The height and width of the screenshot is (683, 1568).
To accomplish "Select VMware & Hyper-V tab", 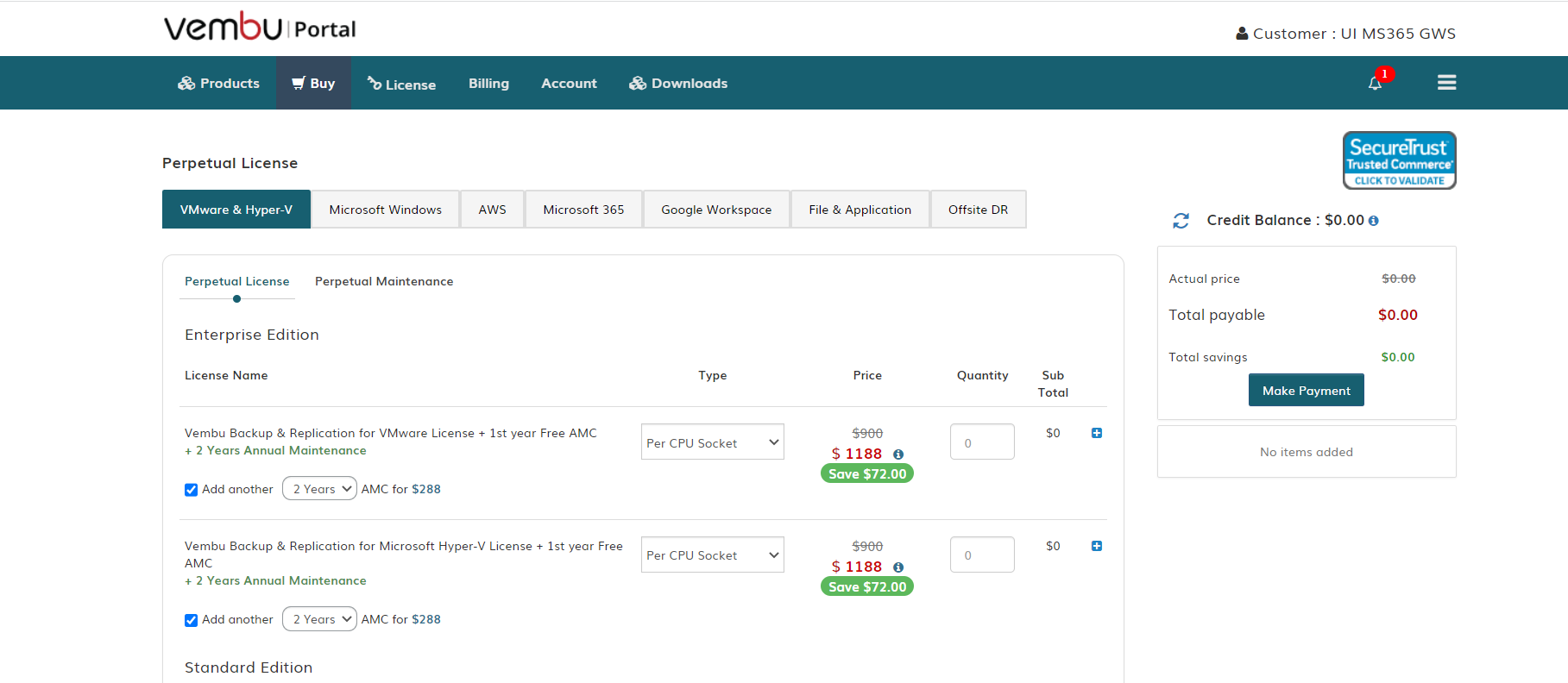I will pos(236,210).
